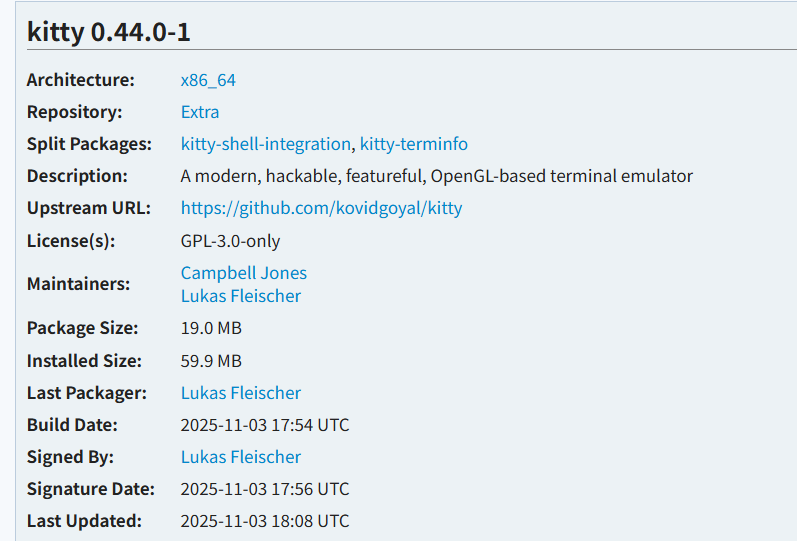Click Lukas Fleischer in the Maintainers row
This screenshot has width=797, height=541.
coord(241,296)
